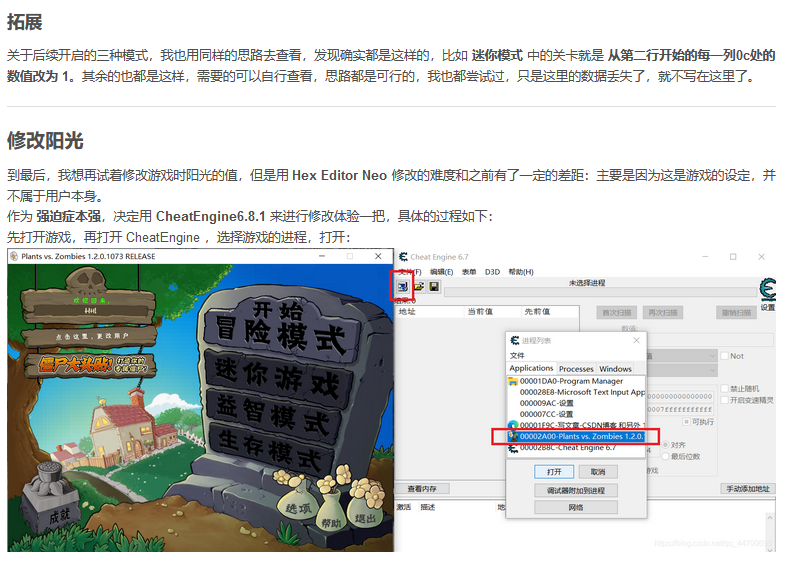Click the 手动添加地址 button
Image resolution: width=791 pixels, height=564 pixels.
point(748,489)
